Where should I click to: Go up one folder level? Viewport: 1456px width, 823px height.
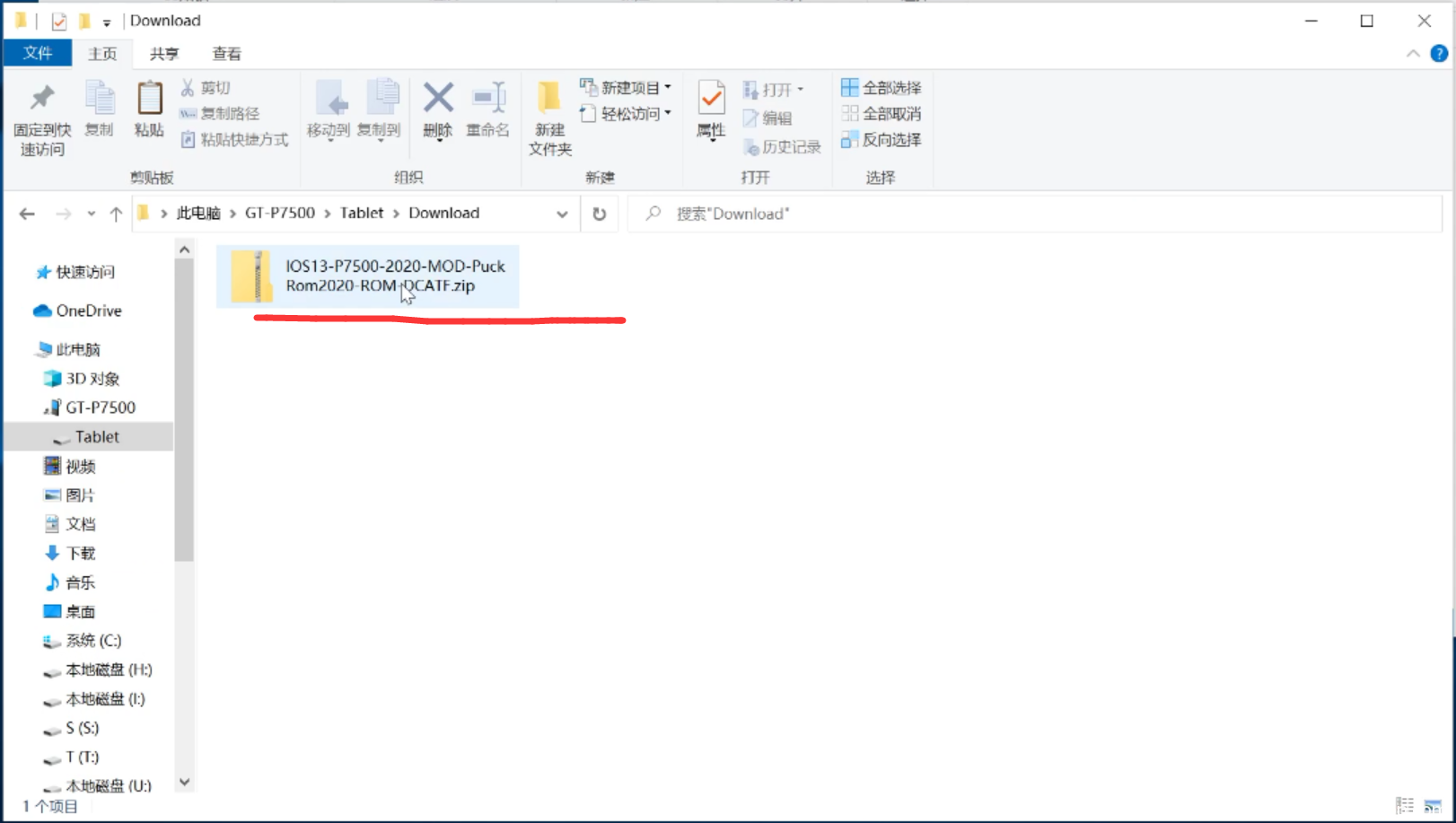[x=116, y=214]
